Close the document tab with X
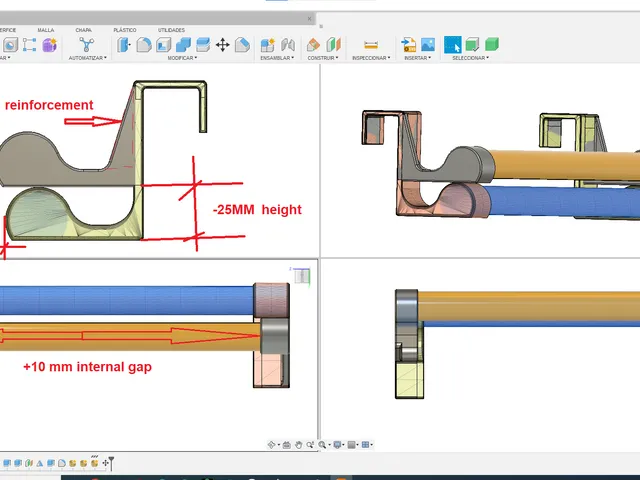 (x=309, y=19)
